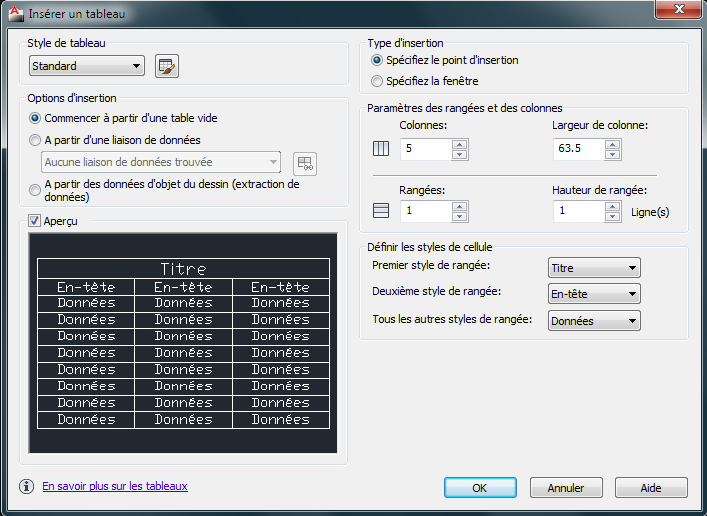
Task: Click the Titre cell in the preview
Action: pos(184,269)
